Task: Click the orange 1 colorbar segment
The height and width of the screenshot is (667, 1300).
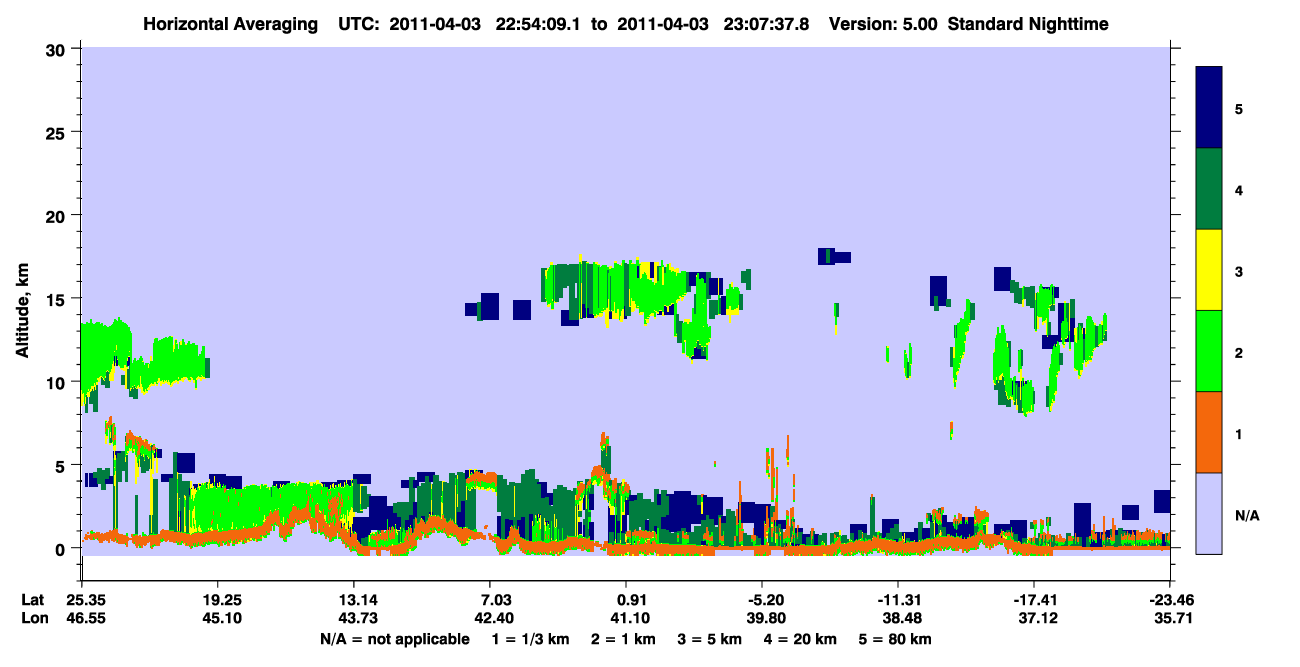Action: pyautogui.click(x=1209, y=432)
